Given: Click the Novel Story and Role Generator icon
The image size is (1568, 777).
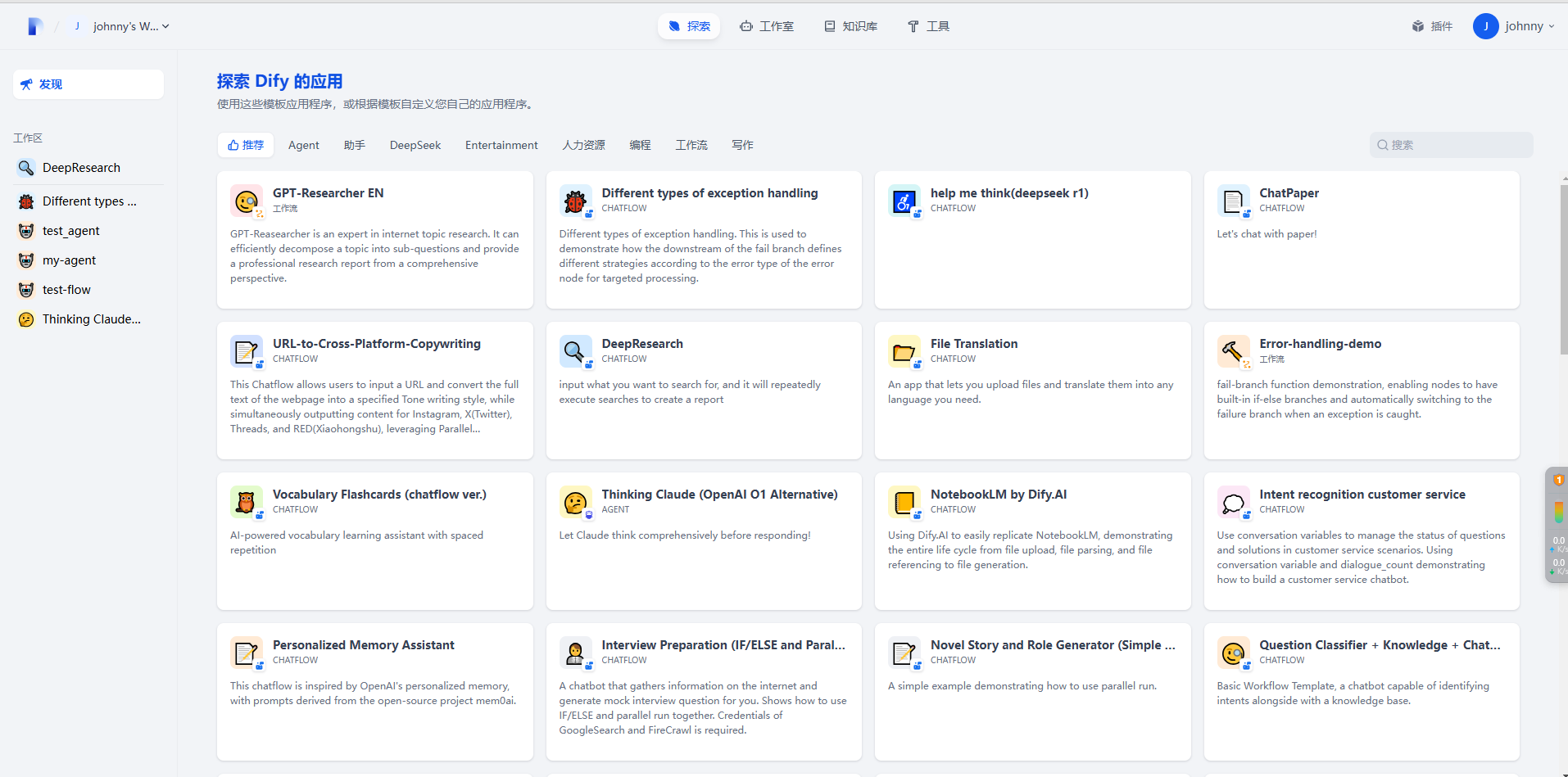Looking at the screenshot, I should 904,653.
